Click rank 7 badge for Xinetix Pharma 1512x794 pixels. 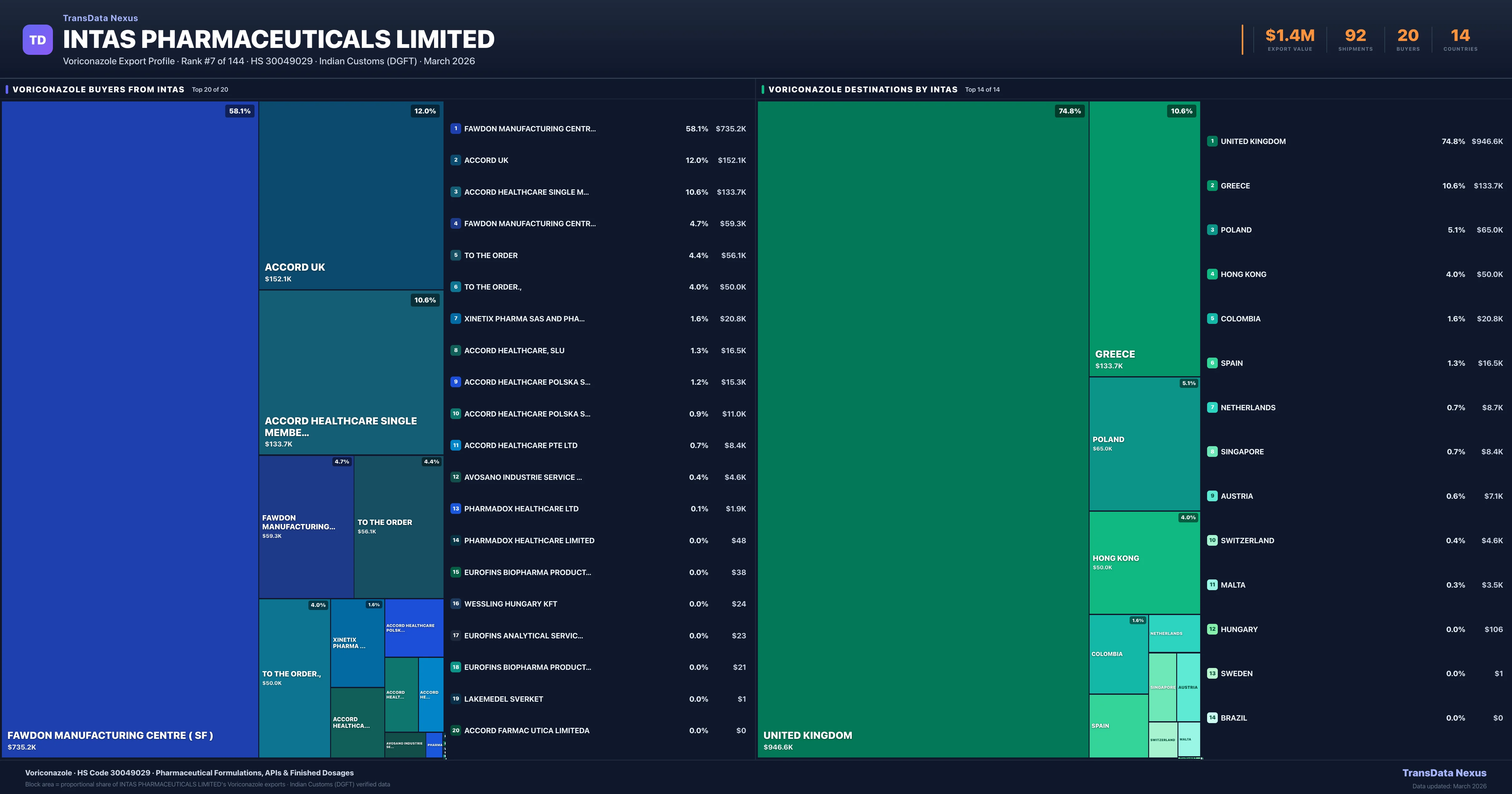pyautogui.click(x=455, y=319)
